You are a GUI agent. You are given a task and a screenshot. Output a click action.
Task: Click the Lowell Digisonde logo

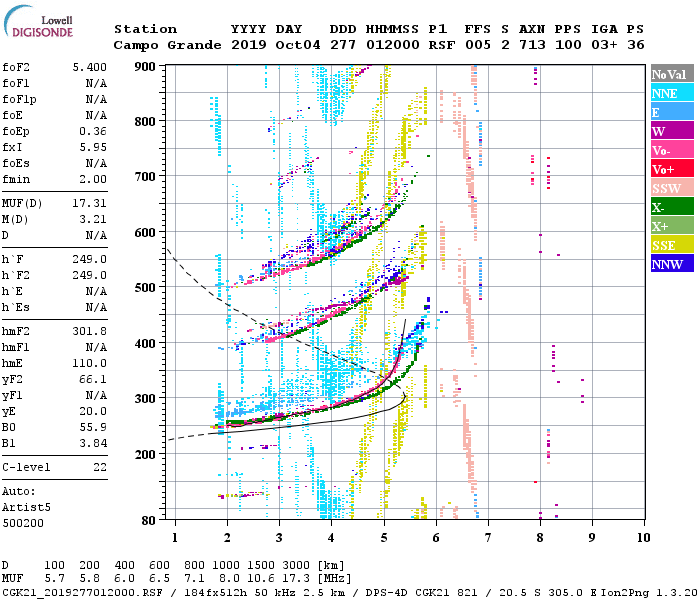coord(38,22)
